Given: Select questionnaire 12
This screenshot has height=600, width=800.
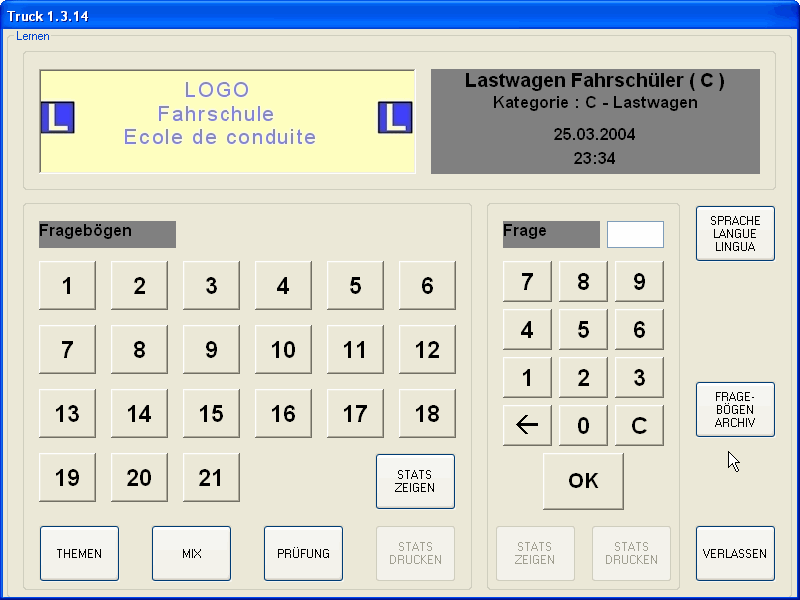Looking at the screenshot, I should click(427, 350).
